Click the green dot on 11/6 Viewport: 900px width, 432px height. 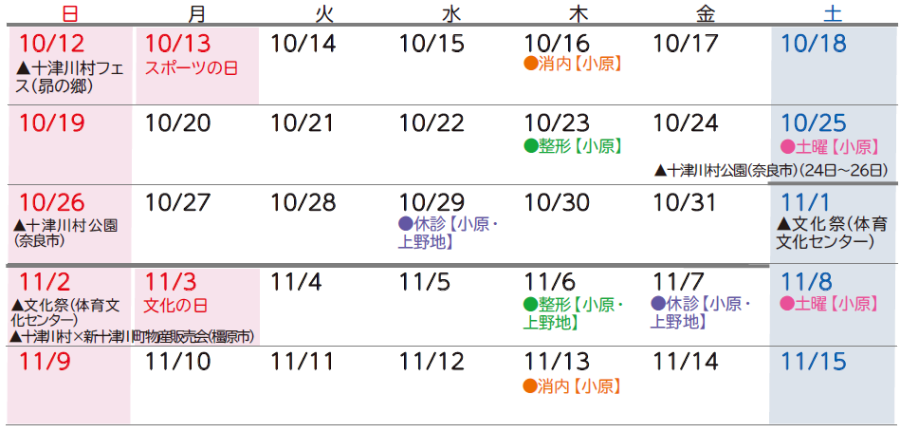[531, 303]
